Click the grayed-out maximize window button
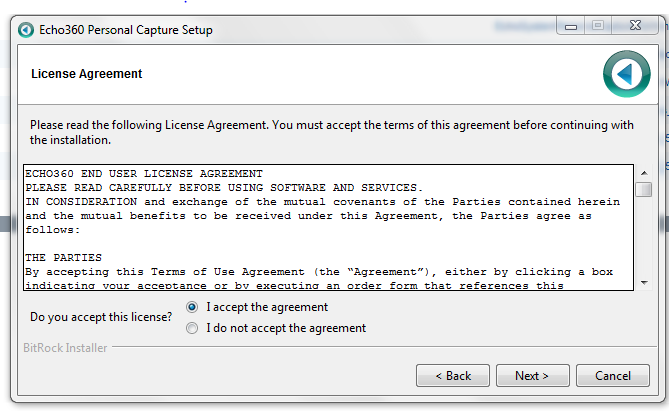Viewport: 669px width, 411px height. click(598, 26)
